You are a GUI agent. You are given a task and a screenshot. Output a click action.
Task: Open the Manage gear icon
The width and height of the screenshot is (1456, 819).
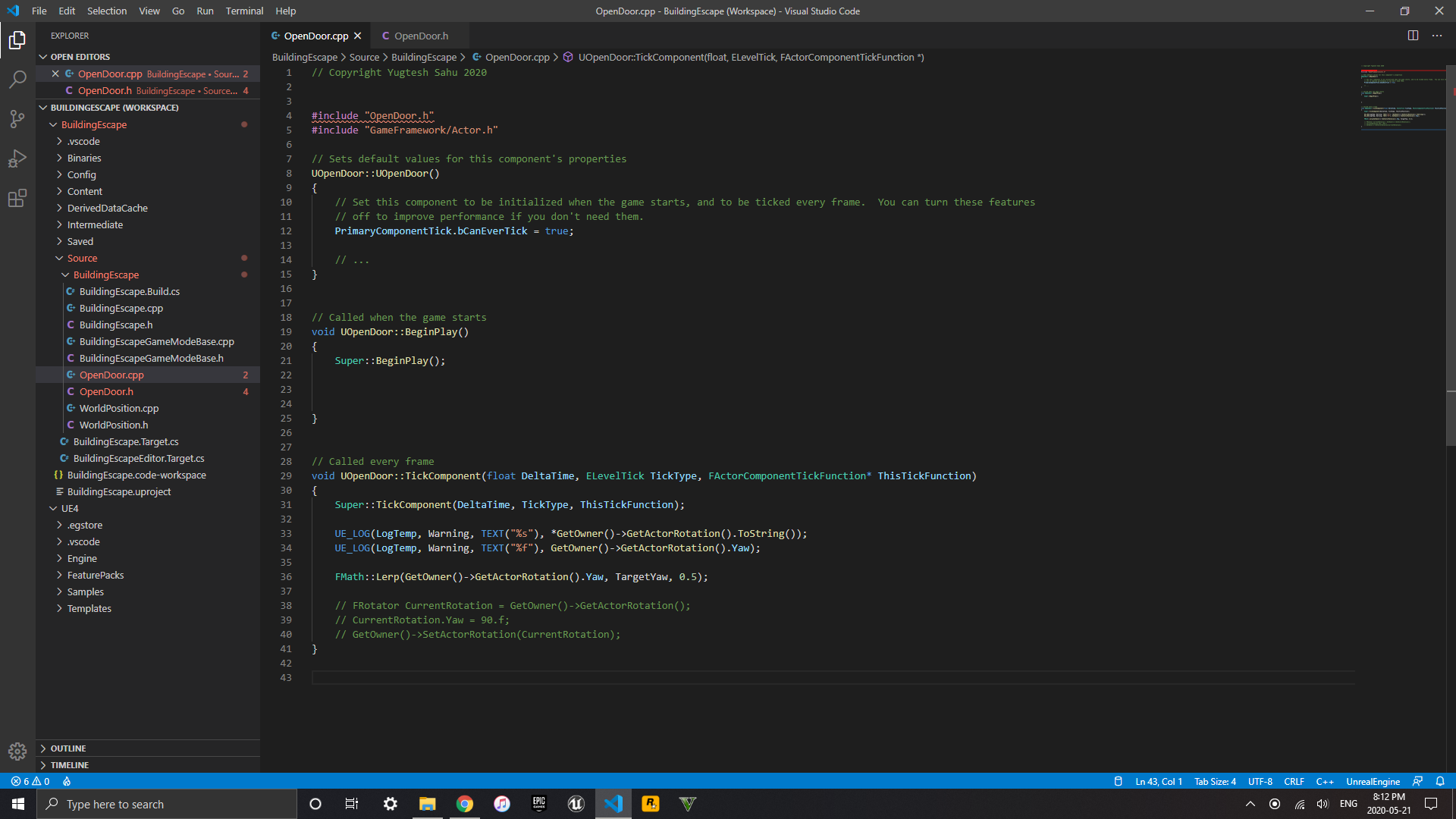pyautogui.click(x=17, y=752)
